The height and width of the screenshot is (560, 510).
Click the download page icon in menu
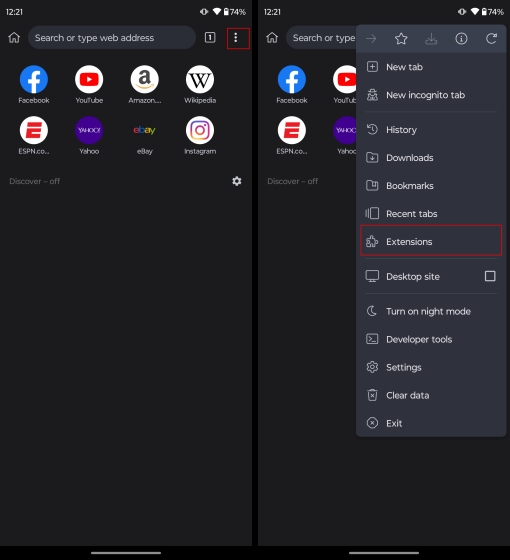(431, 39)
